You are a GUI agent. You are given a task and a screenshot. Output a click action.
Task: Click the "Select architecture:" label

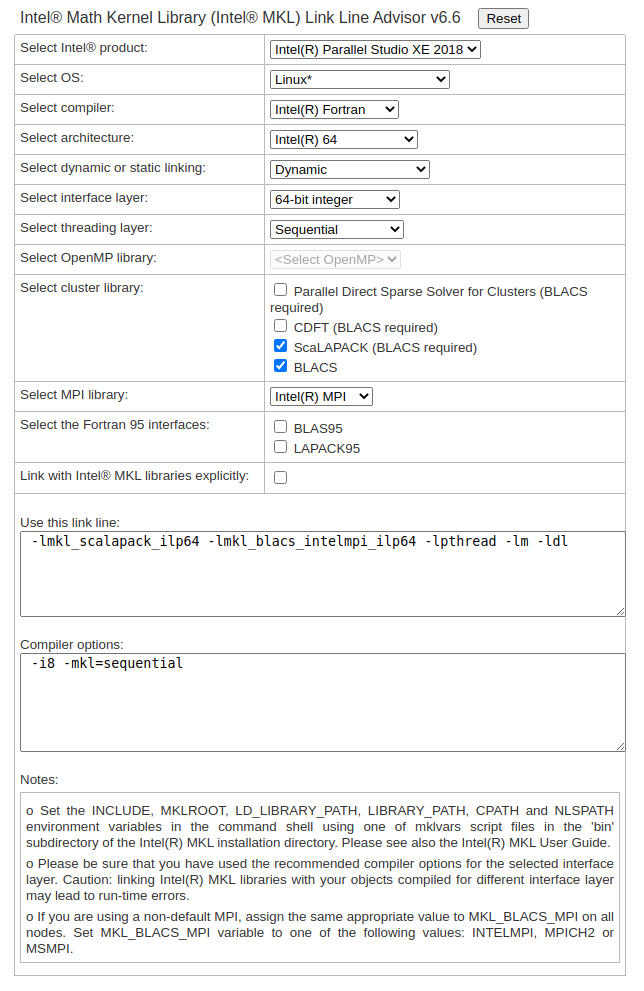pos(76,138)
